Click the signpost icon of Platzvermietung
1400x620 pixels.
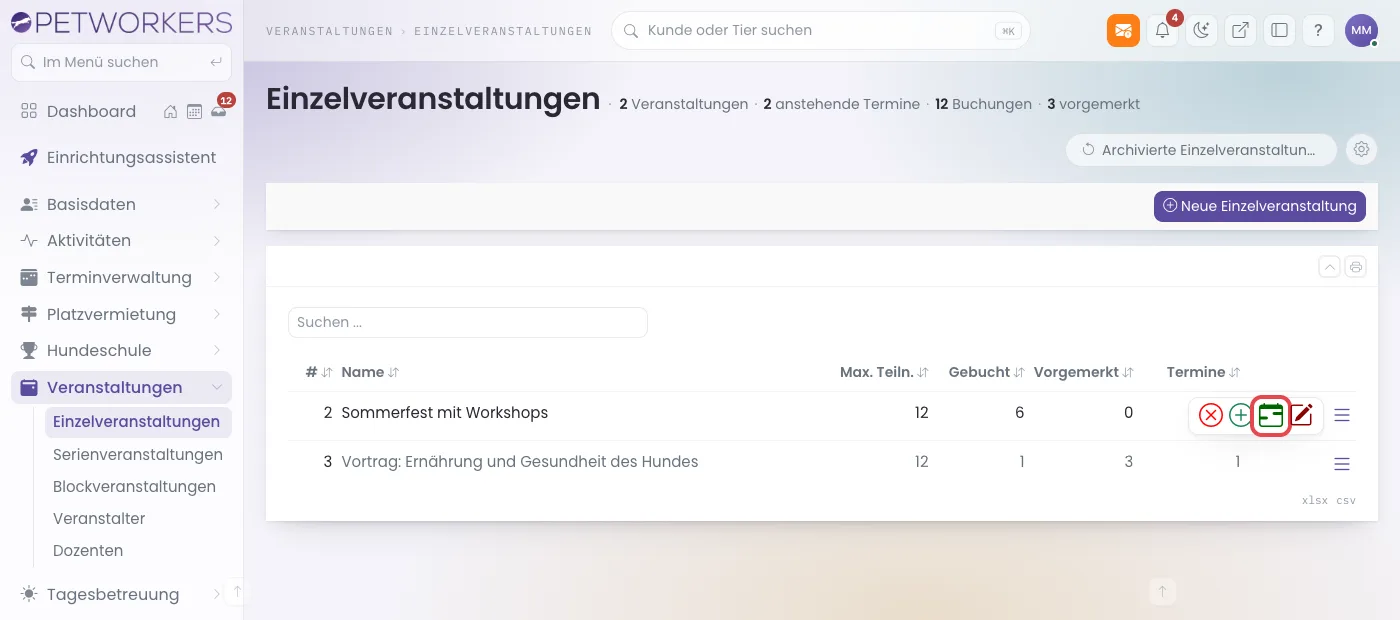click(x=29, y=314)
